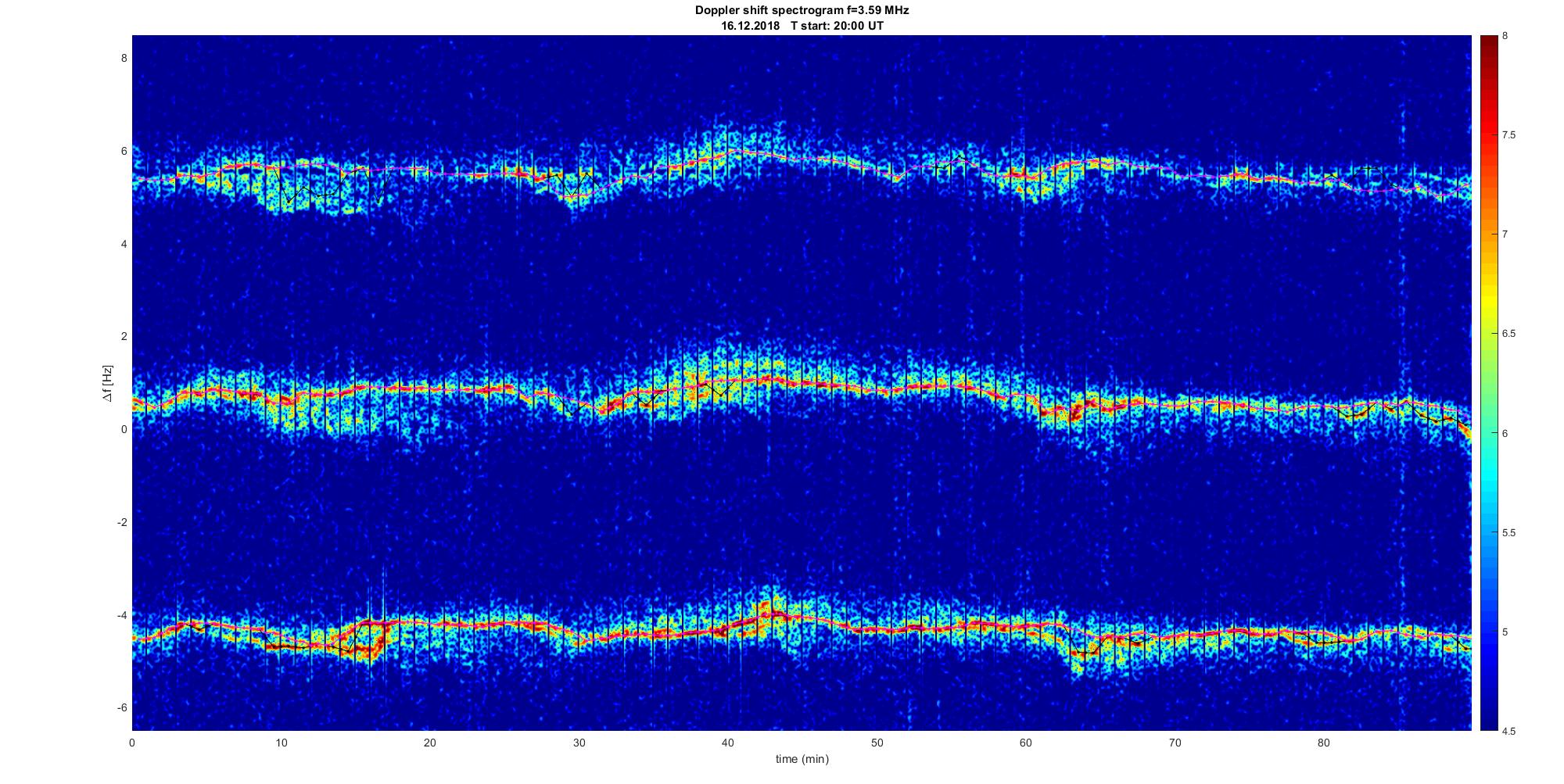Click the colorbar tick label '6.5'

[x=1509, y=334]
